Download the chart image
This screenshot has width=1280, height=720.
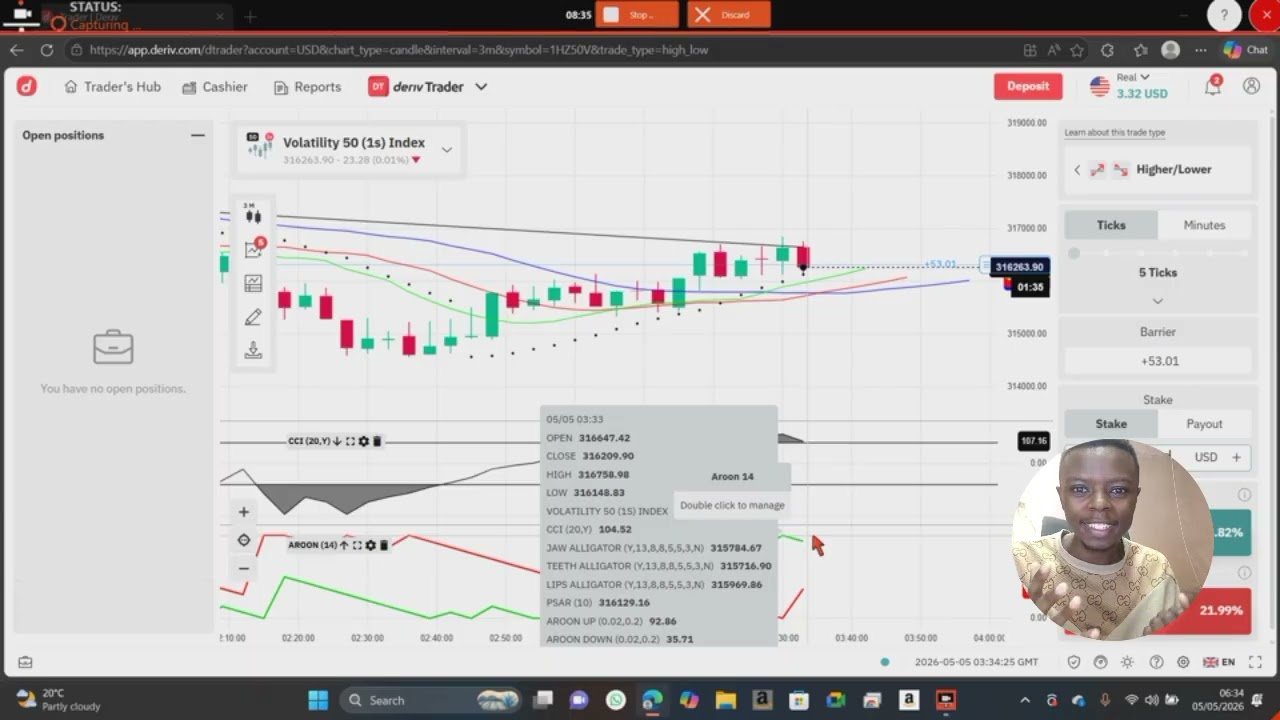point(253,350)
